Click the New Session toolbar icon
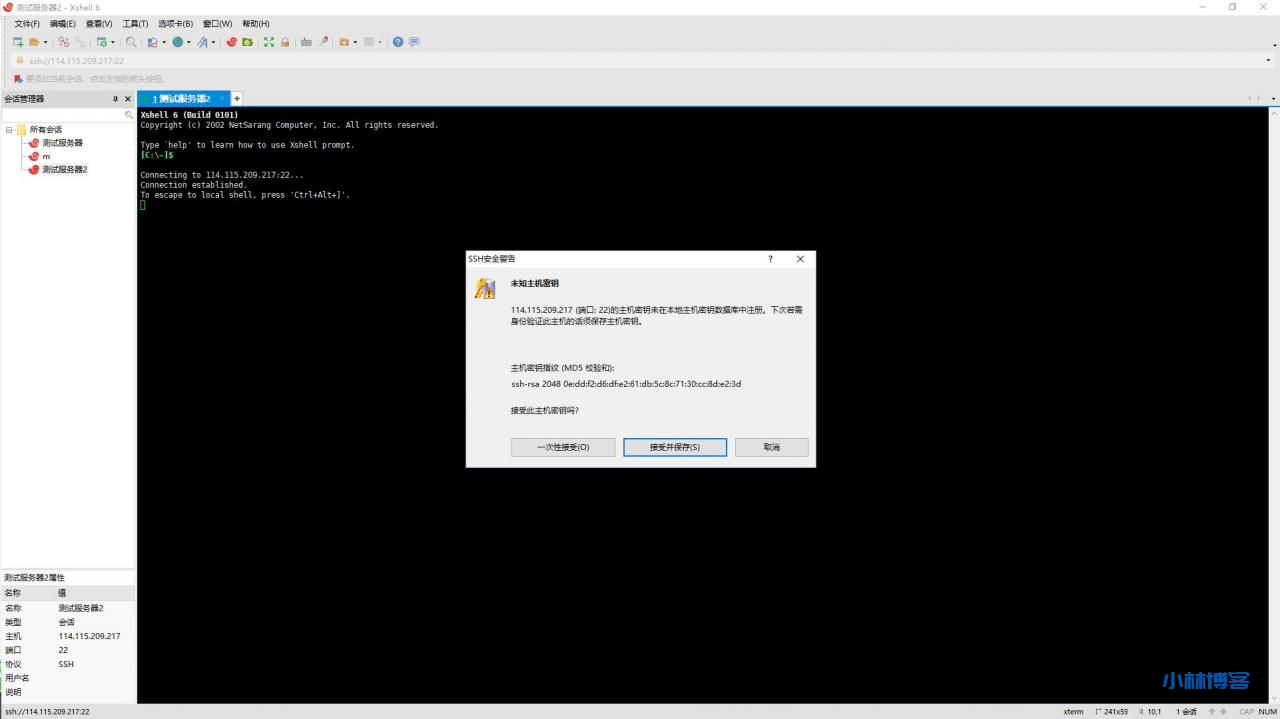Screen dimensions: 1280x719 click(17, 42)
